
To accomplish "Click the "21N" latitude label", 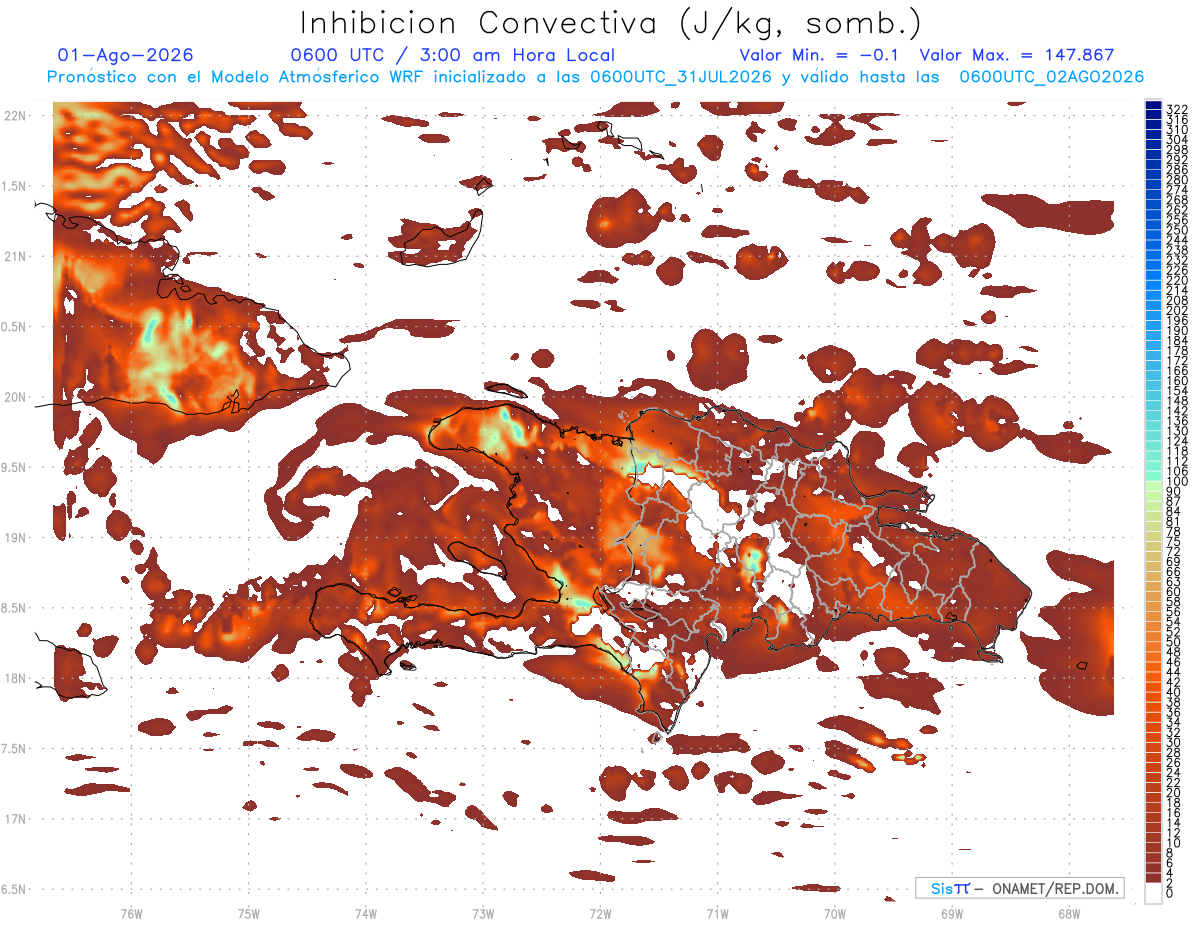I will pyautogui.click(x=15, y=257).
